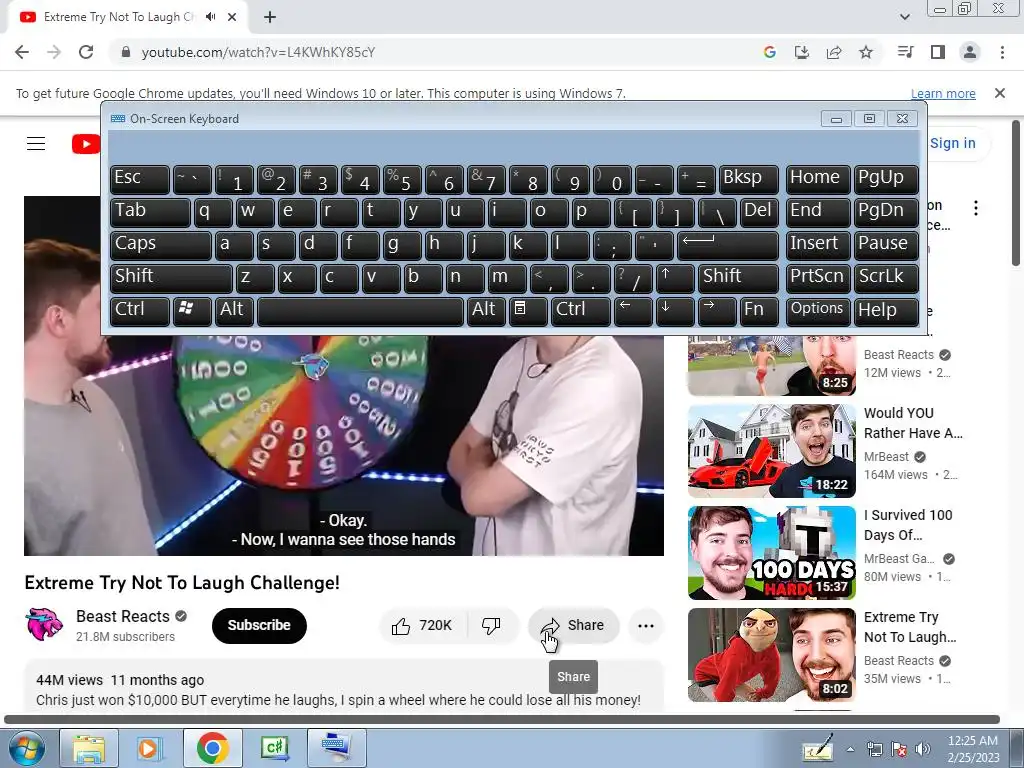
Task: Open the Chrome profile avatar
Action: pyautogui.click(x=970, y=52)
